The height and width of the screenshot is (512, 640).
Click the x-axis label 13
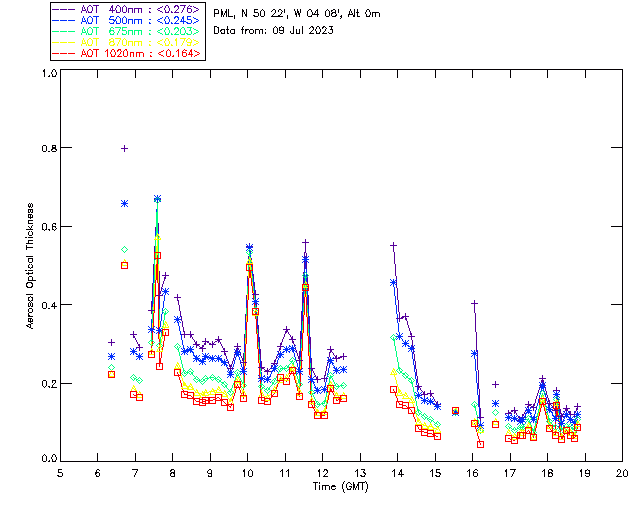coord(360,473)
